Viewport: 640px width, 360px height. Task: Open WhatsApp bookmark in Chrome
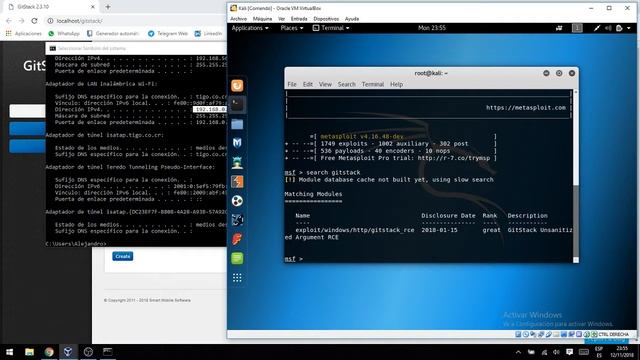click(x=64, y=33)
